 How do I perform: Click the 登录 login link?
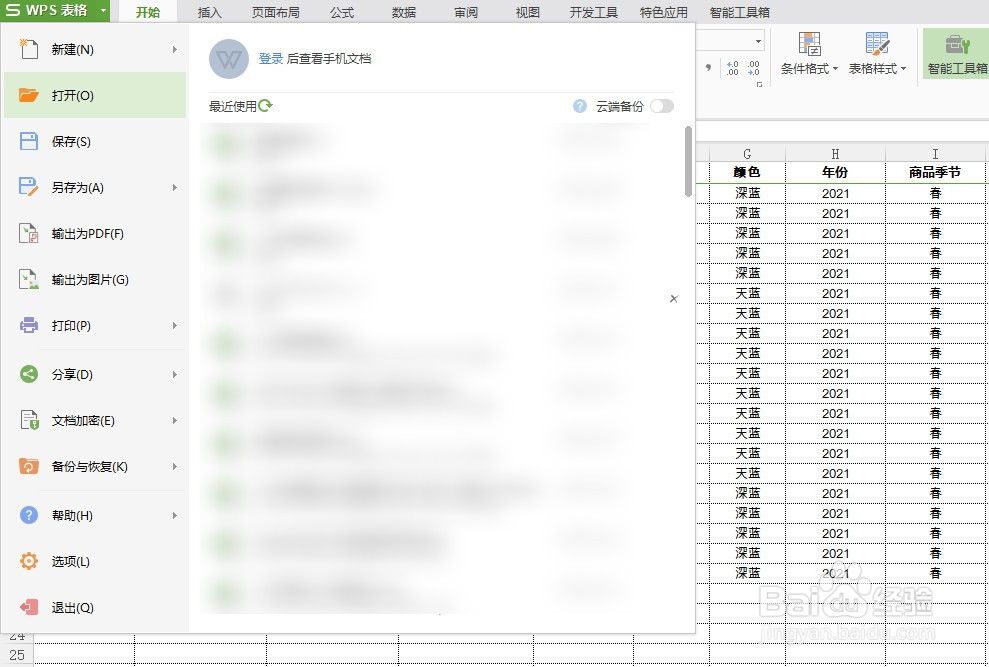click(271, 59)
